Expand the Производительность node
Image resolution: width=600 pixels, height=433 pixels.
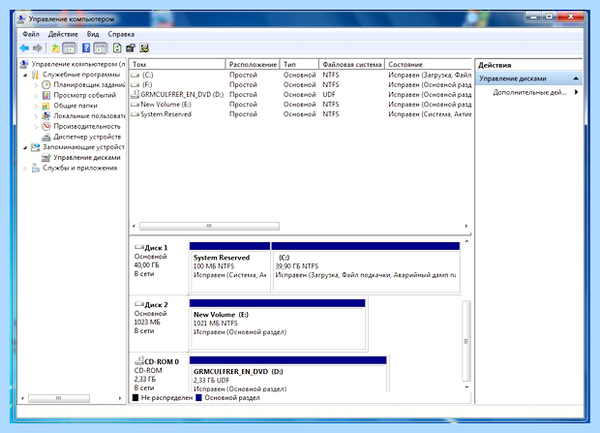(x=36, y=127)
